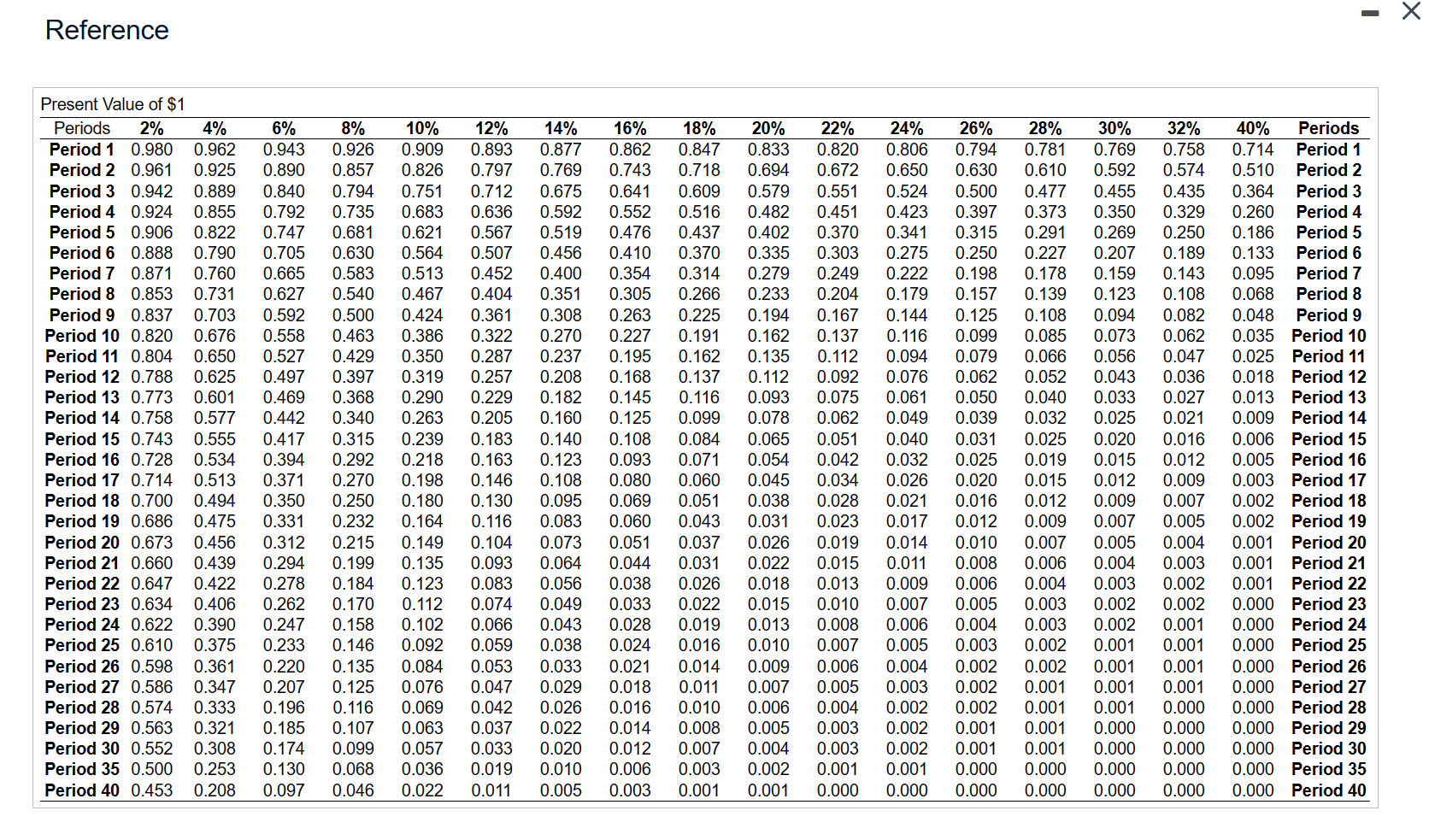Select the 4% column header

click(215, 128)
